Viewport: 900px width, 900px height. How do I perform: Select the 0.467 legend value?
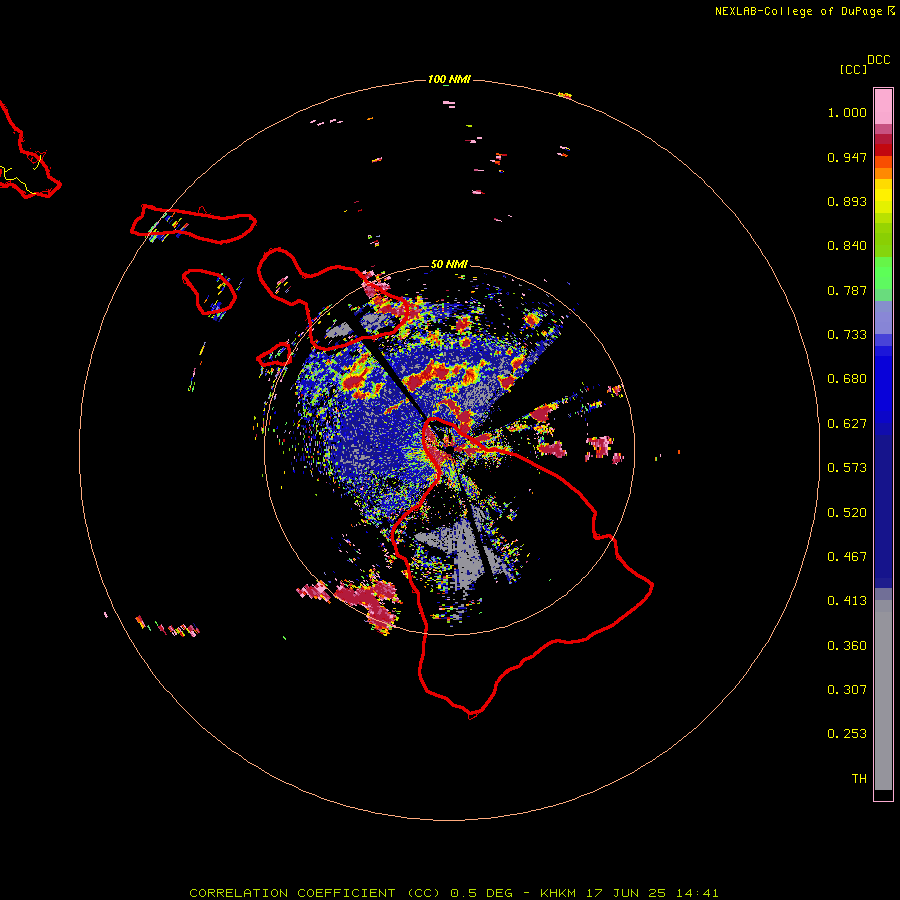pyautogui.click(x=847, y=557)
